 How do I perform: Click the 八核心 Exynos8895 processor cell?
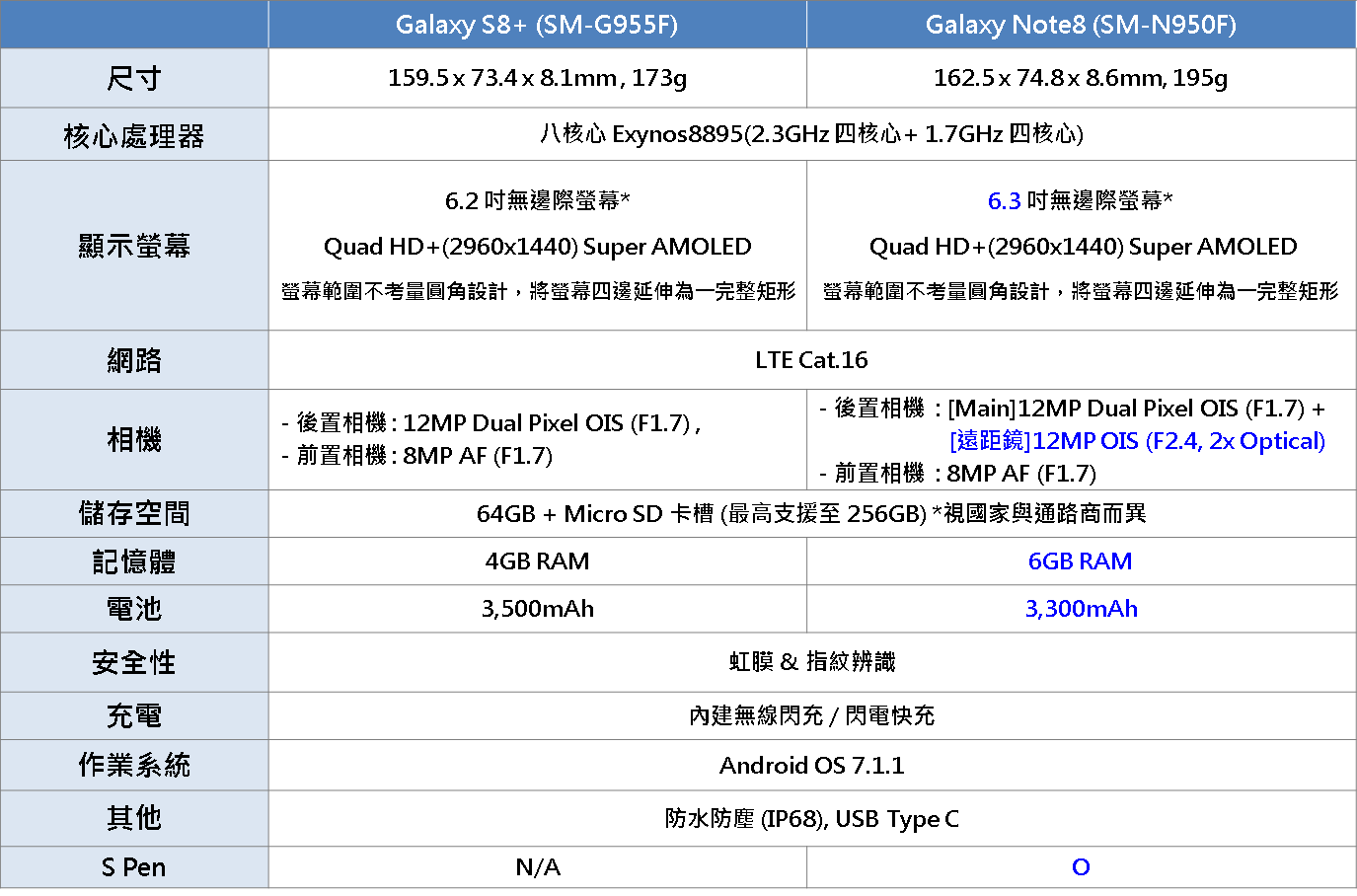coord(811,134)
